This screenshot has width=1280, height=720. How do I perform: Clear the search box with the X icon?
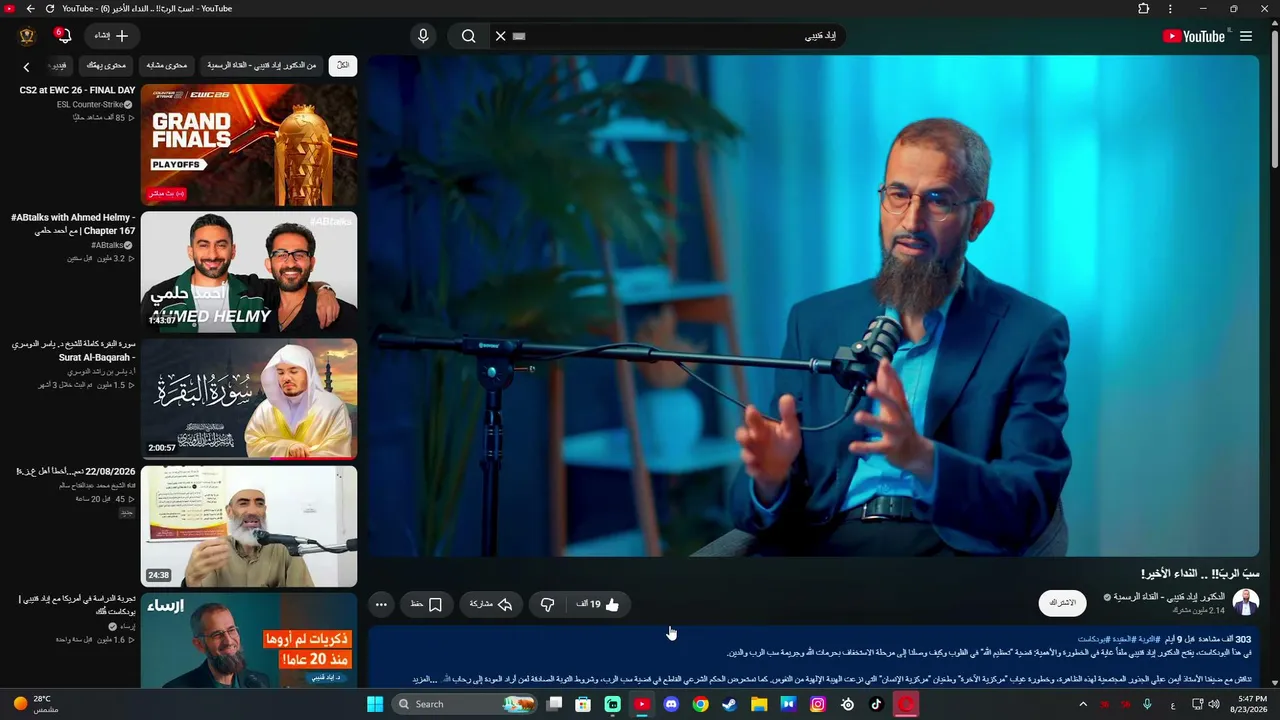(501, 36)
